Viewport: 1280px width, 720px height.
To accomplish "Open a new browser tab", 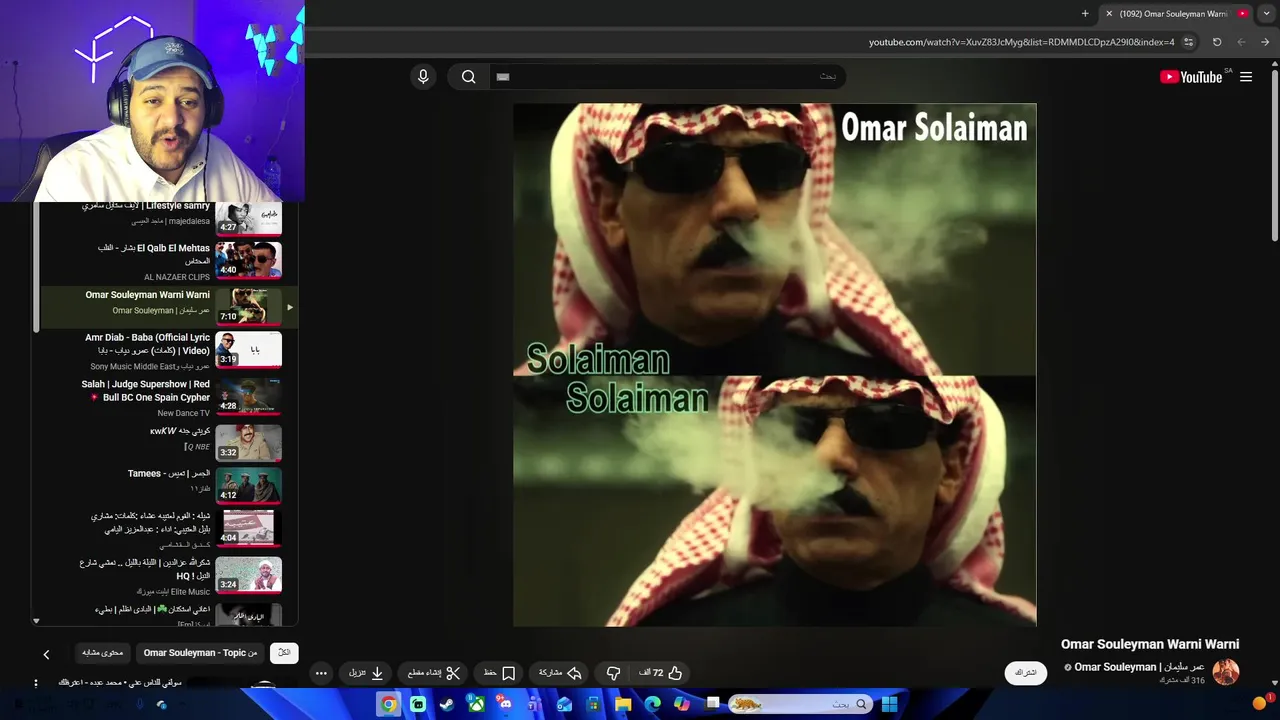I will [x=1085, y=14].
